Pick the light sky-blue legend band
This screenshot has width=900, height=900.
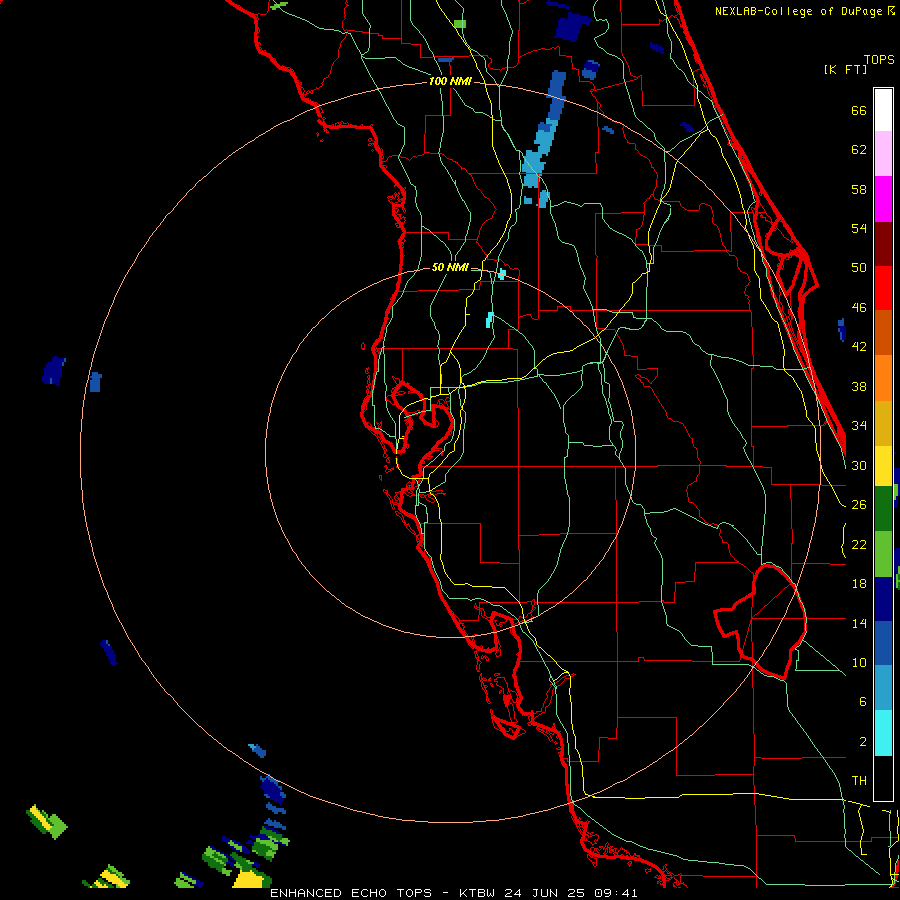(x=883, y=688)
